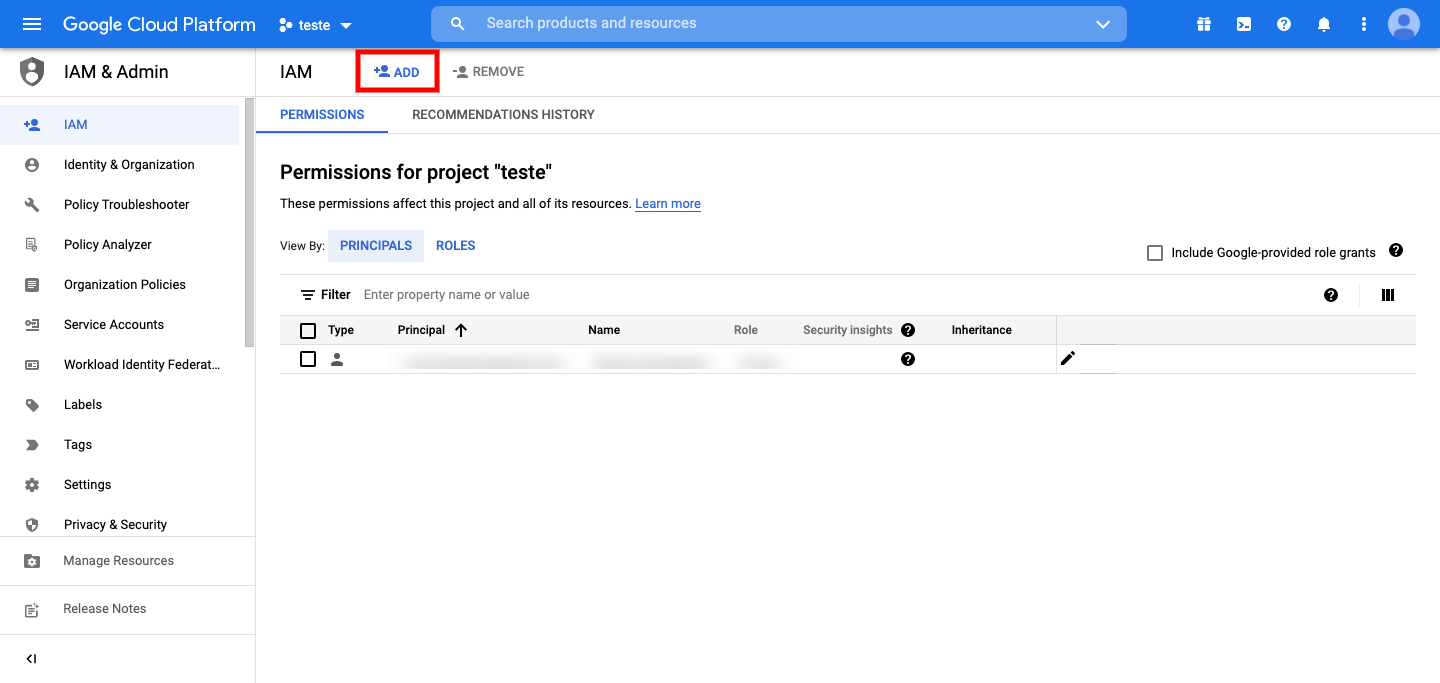Click the sidebar vertical scrollbar
Image resolution: width=1440 pixels, height=683 pixels.
point(249,222)
